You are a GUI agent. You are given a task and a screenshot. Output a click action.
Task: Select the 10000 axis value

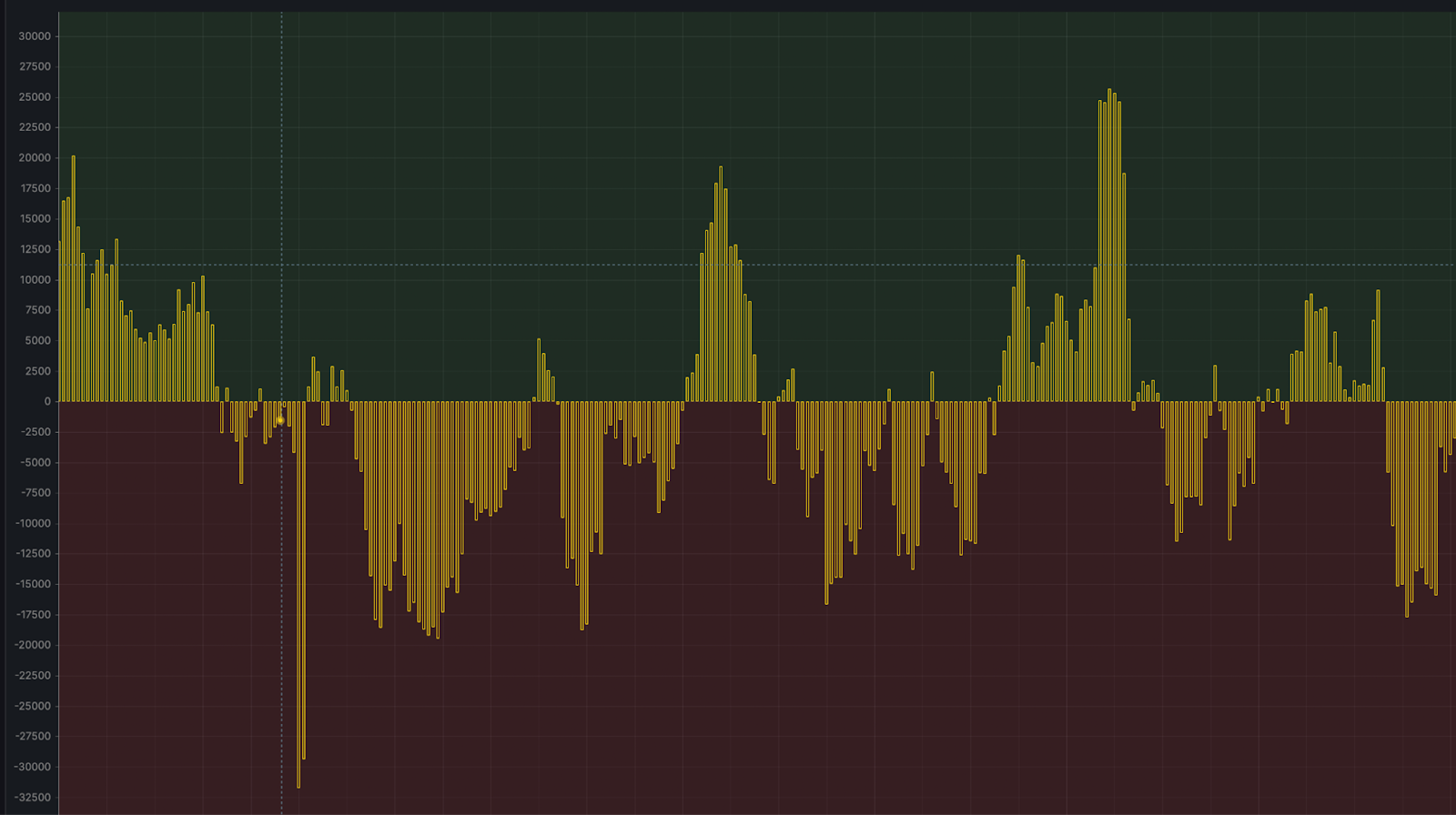[35, 280]
